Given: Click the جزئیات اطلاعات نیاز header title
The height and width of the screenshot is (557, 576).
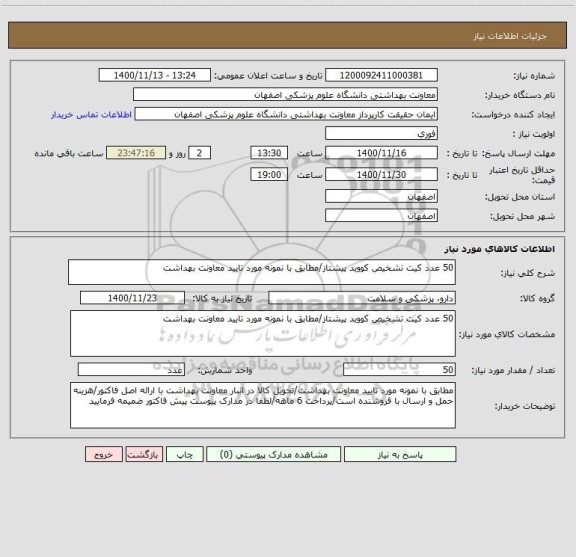Looking at the screenshot, I should click(510, 36).
